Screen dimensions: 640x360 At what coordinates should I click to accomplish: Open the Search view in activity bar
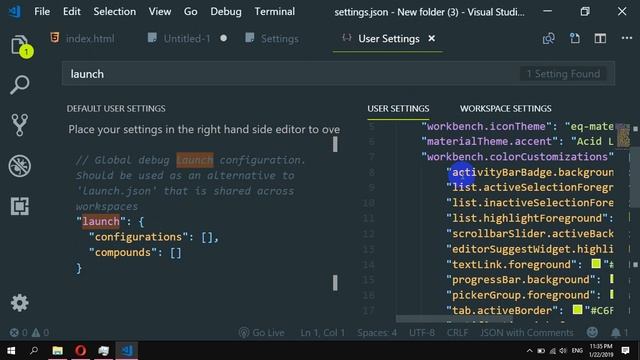[20, 84]
